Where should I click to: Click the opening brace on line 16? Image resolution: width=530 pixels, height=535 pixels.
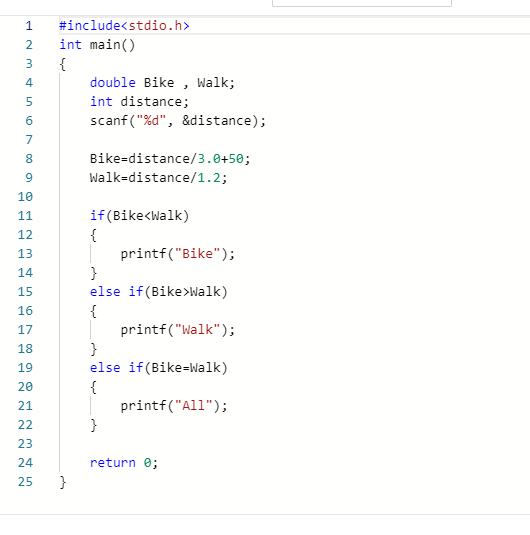(94, 311)
